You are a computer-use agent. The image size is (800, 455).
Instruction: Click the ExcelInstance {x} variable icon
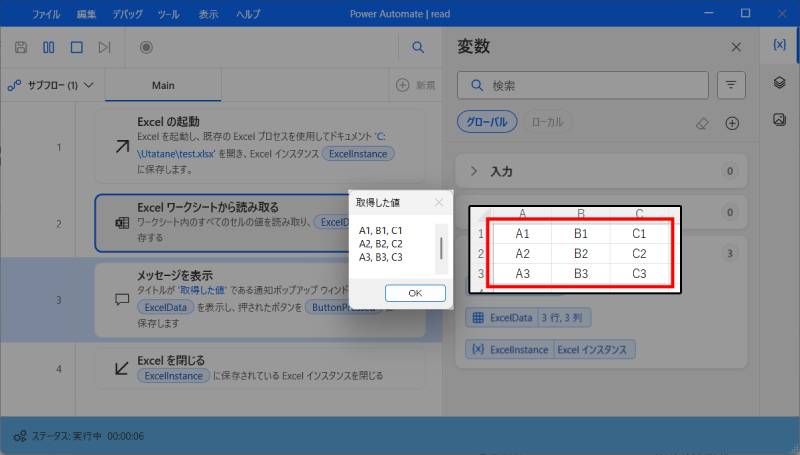tap(478, 349)
